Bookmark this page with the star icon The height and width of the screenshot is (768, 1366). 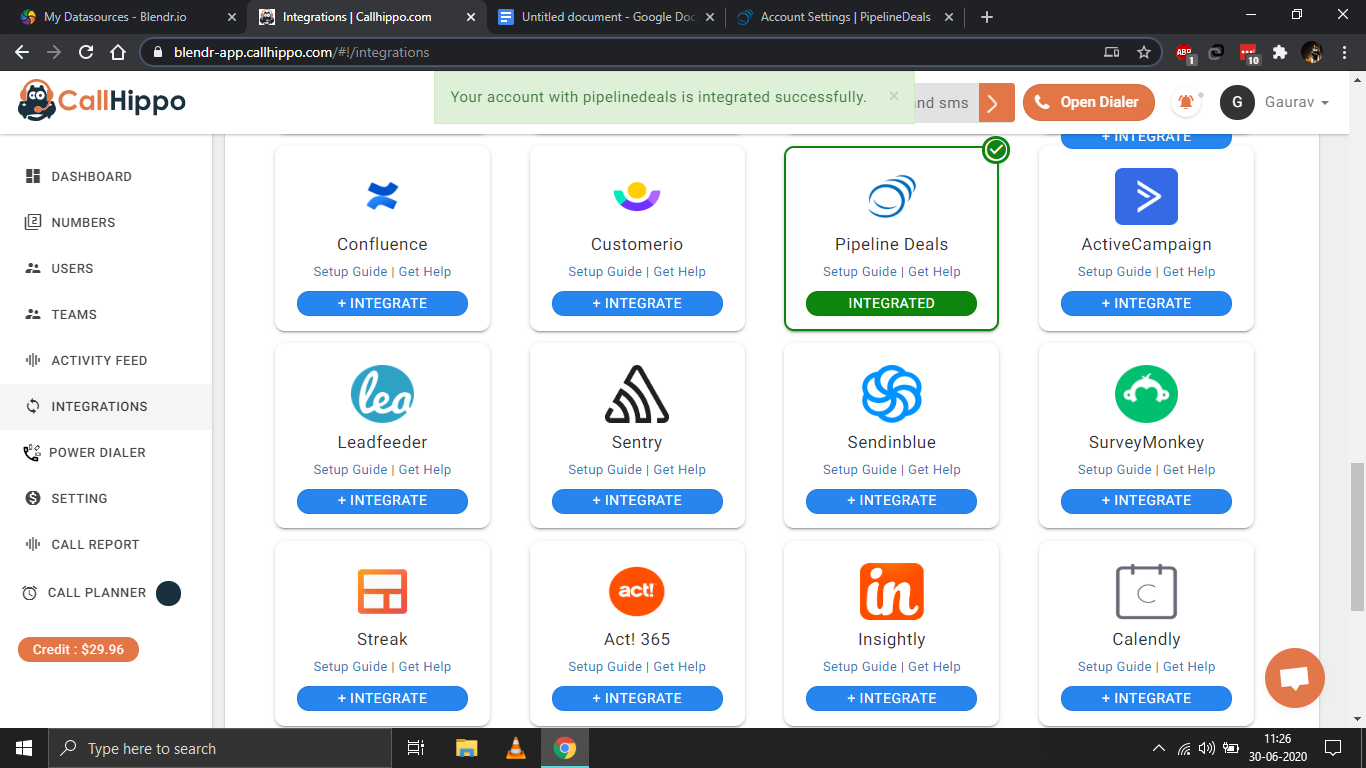1144,52
